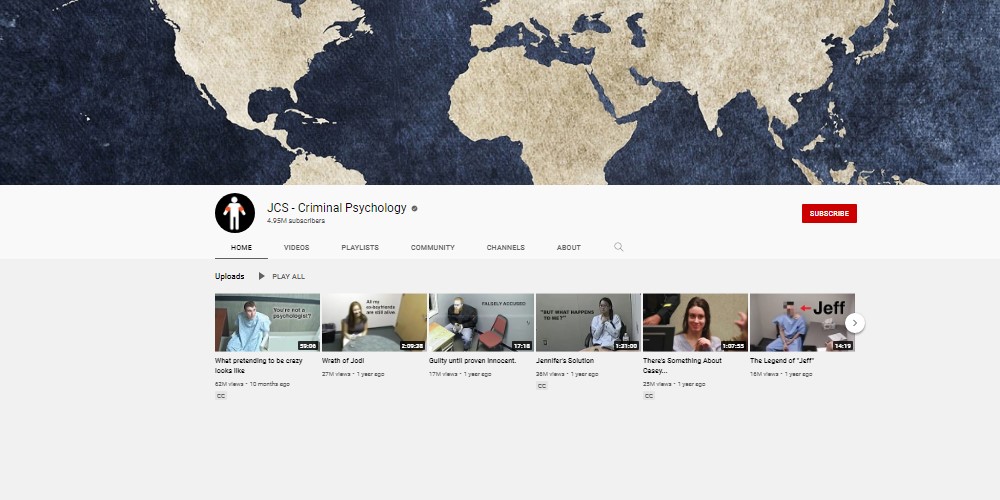Open 'There's Something About Casey...' title
This screenshot has height=500, width=1000.
682,365
